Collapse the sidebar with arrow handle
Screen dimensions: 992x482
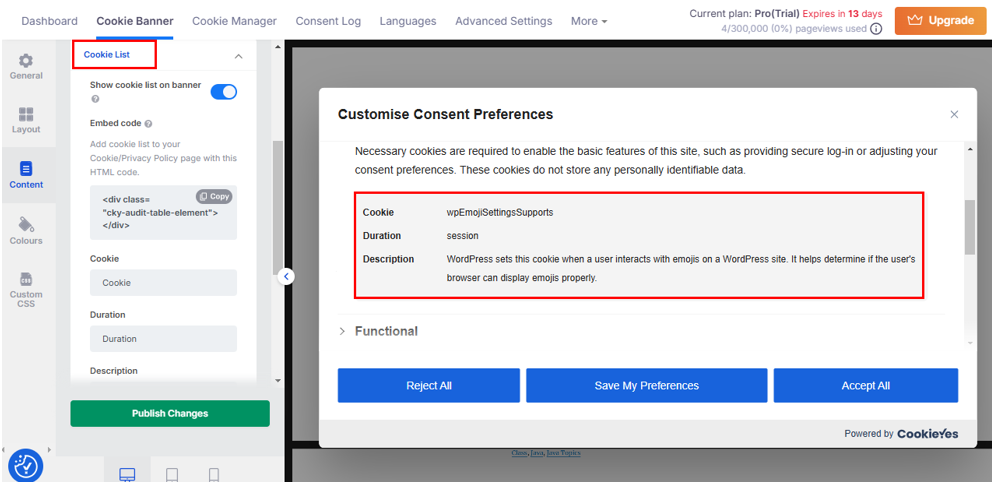286,276
